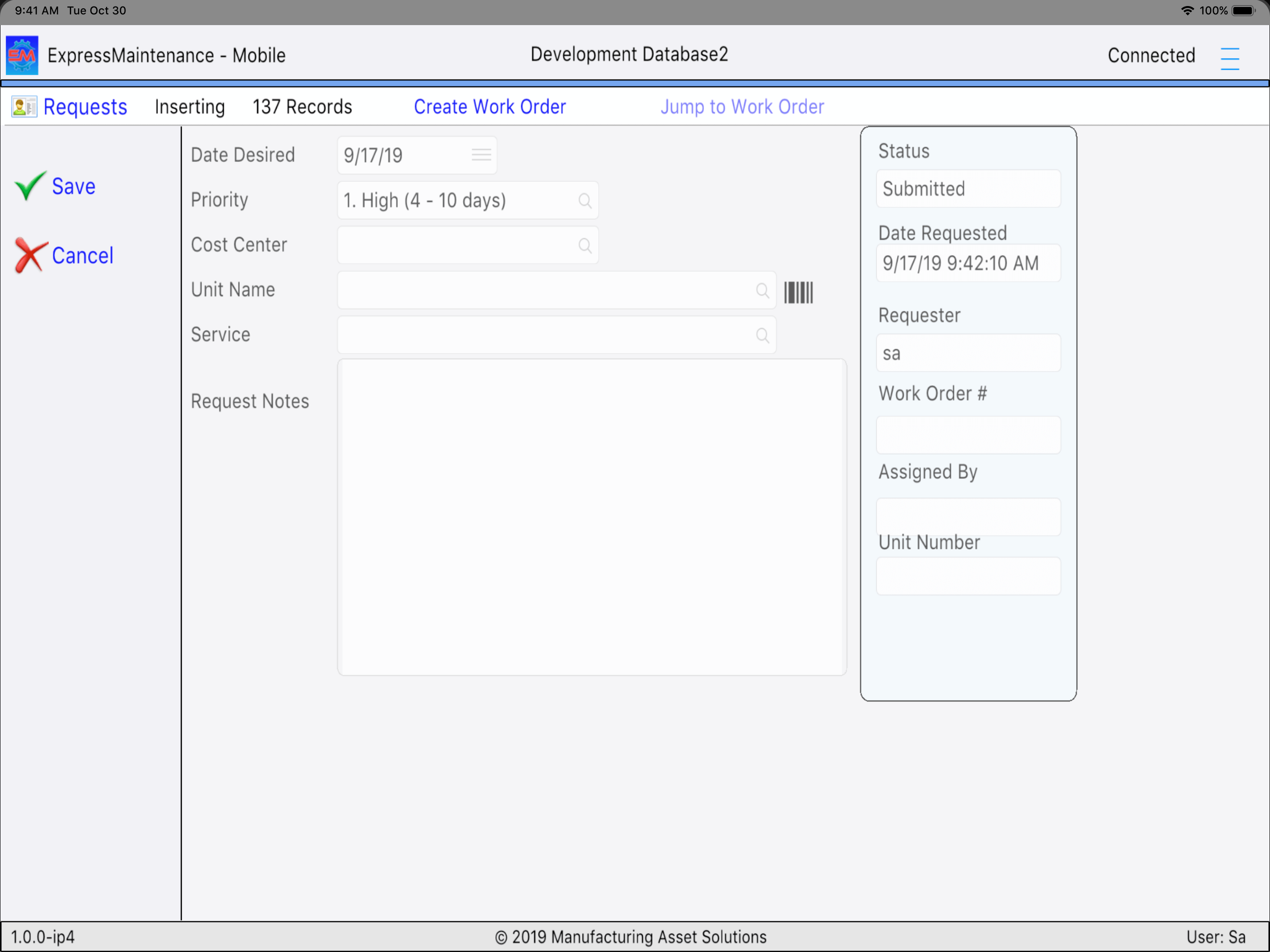Click the red Cancel X icon
This screenshot has width=1270, height=952.
(x=30, y=255)
